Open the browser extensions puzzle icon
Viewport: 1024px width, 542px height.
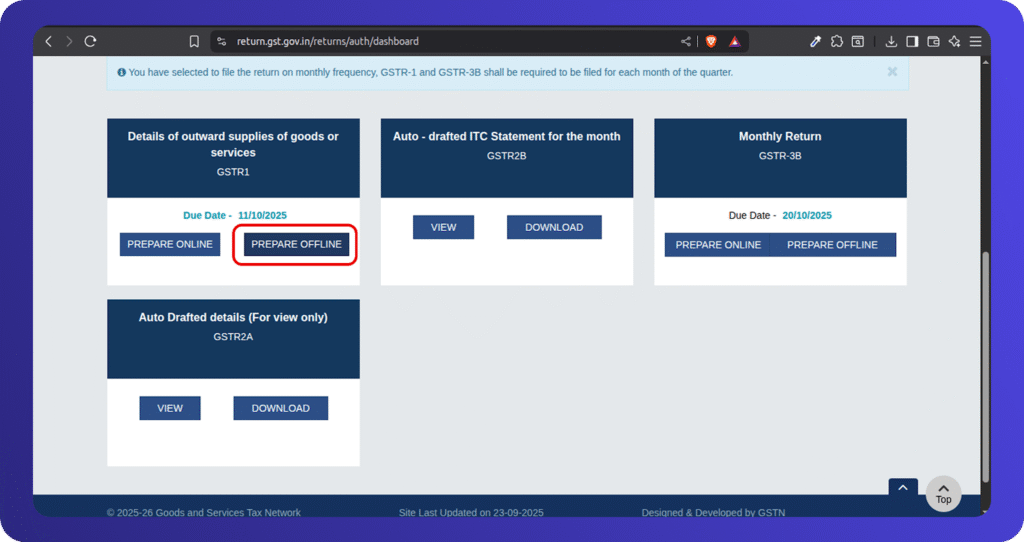pos(837,41)
